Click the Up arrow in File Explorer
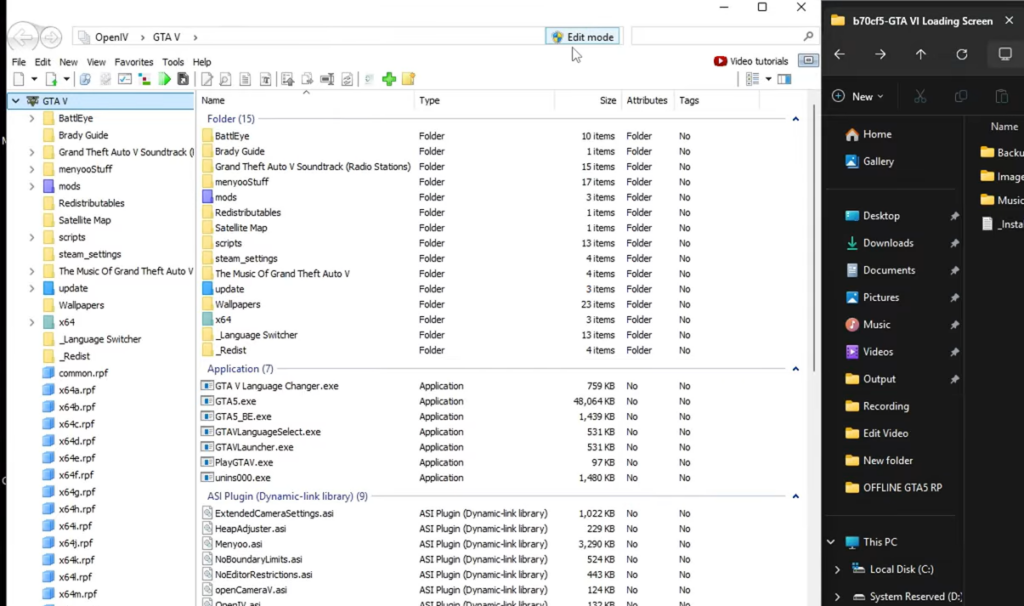The image size is (1024, 606). click(921, 54)
